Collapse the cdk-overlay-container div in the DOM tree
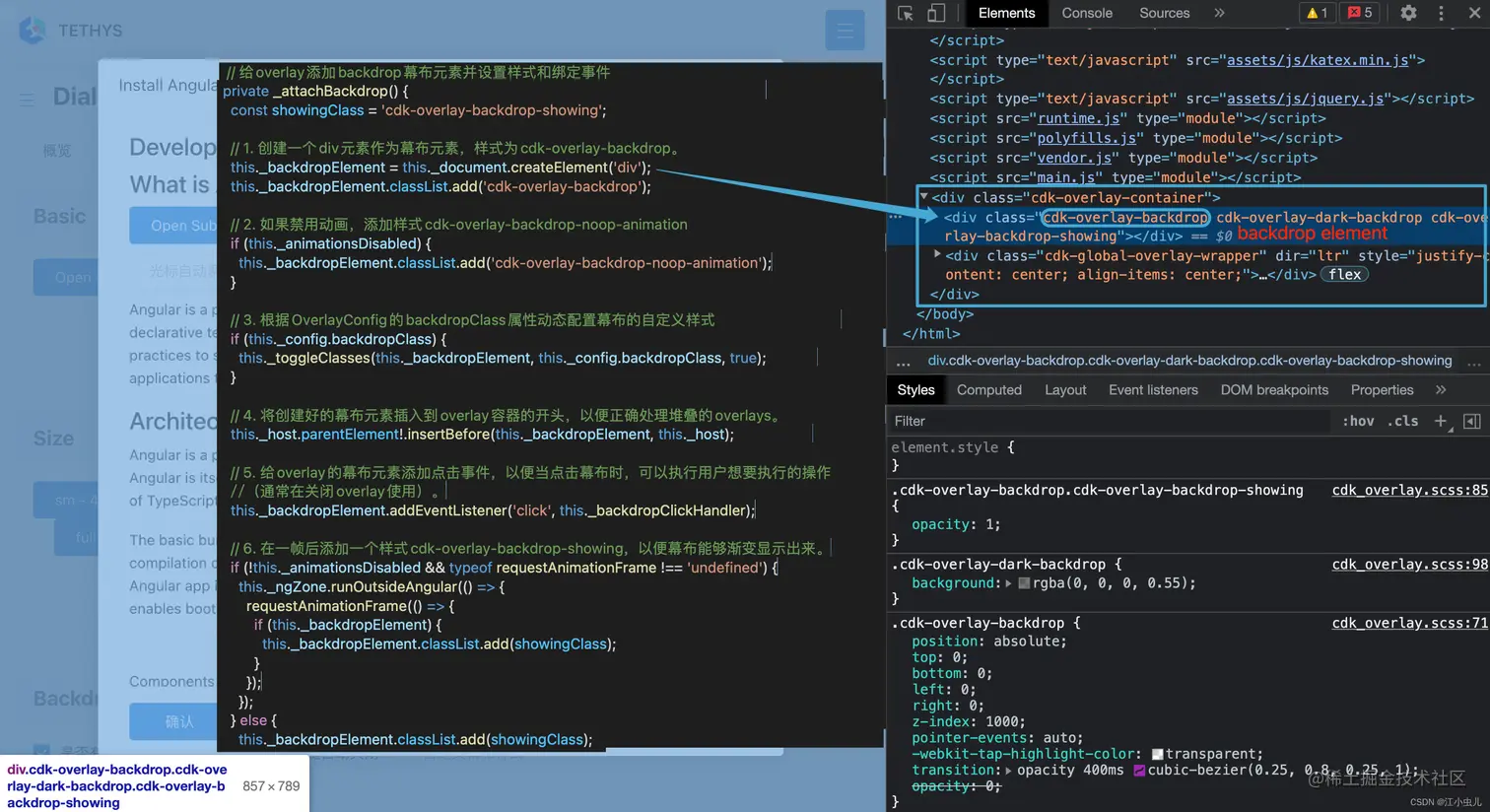Viewport: 1490px width, 812px height. tap(923, 197)
